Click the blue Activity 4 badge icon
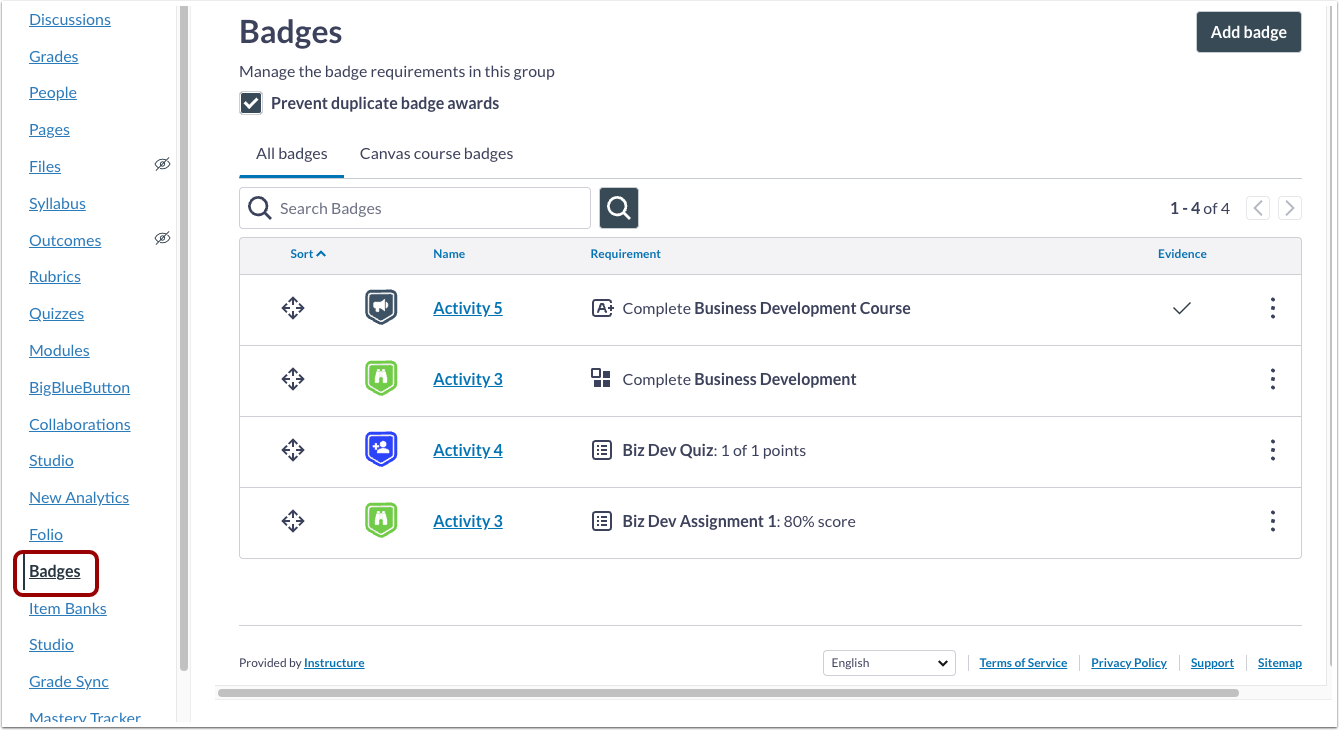This screenshot has width=1339, height=730. pyautogui.click(x=381, y=450)
